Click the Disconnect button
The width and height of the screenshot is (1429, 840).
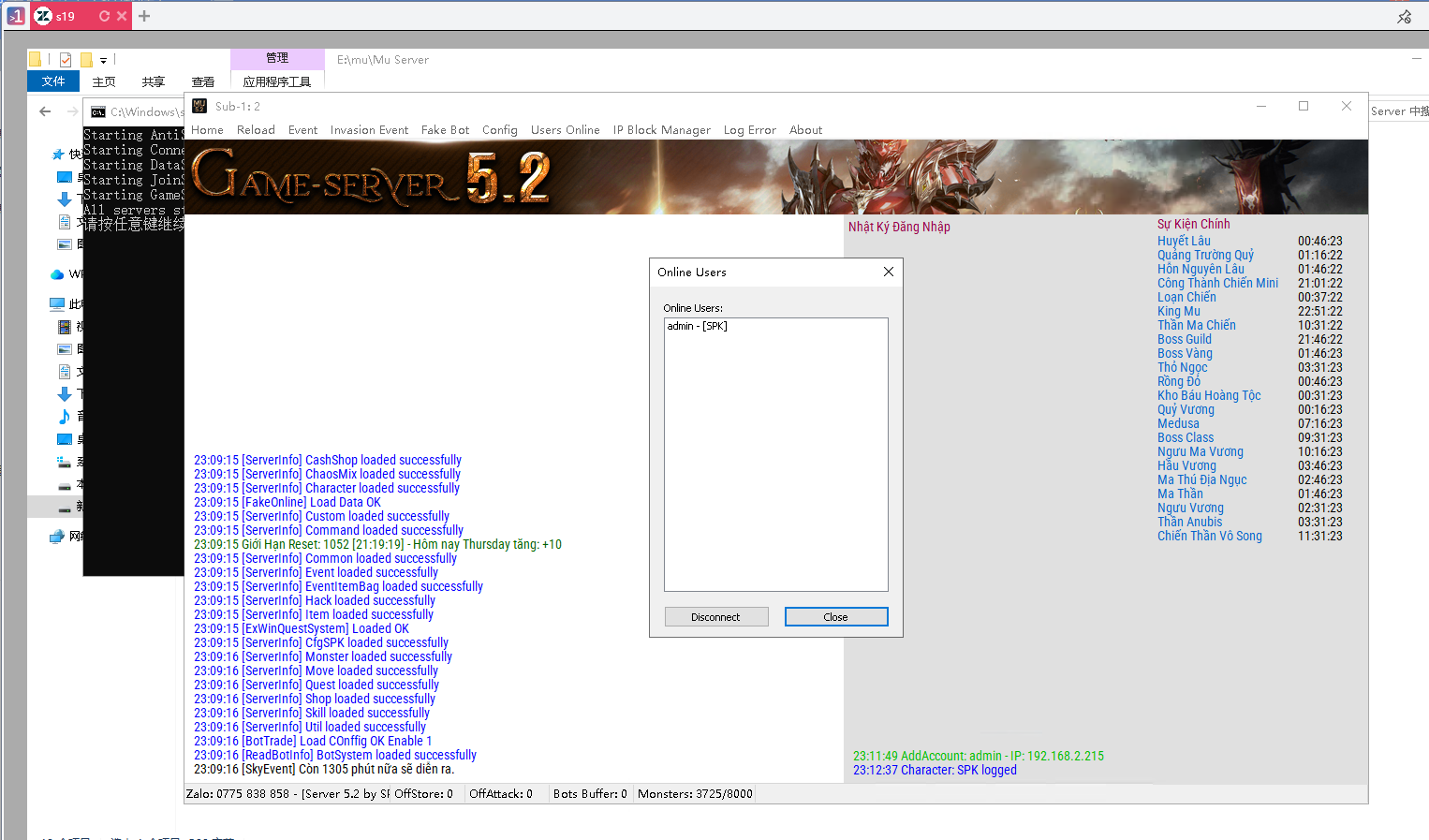click(x=716, y=617)
